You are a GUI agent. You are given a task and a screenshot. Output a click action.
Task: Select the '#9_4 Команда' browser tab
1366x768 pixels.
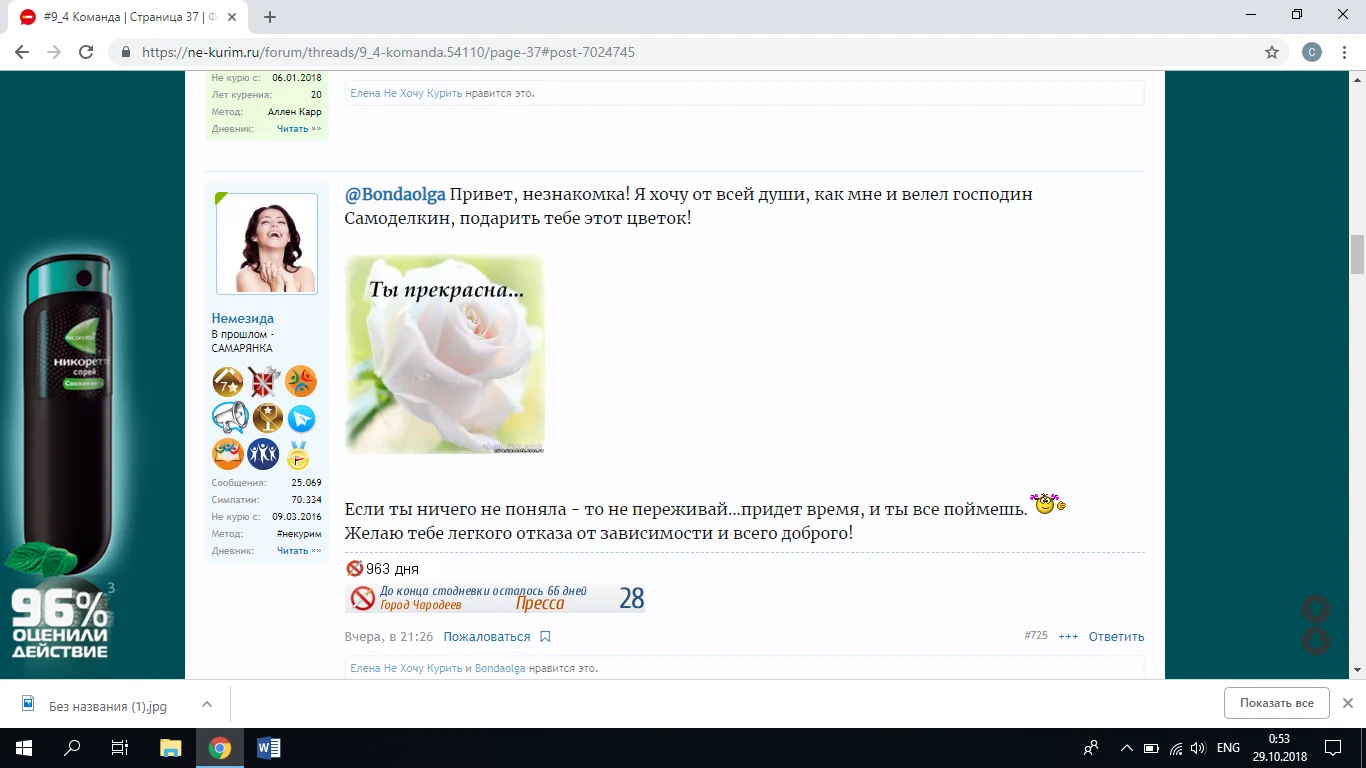click(120, 16)
